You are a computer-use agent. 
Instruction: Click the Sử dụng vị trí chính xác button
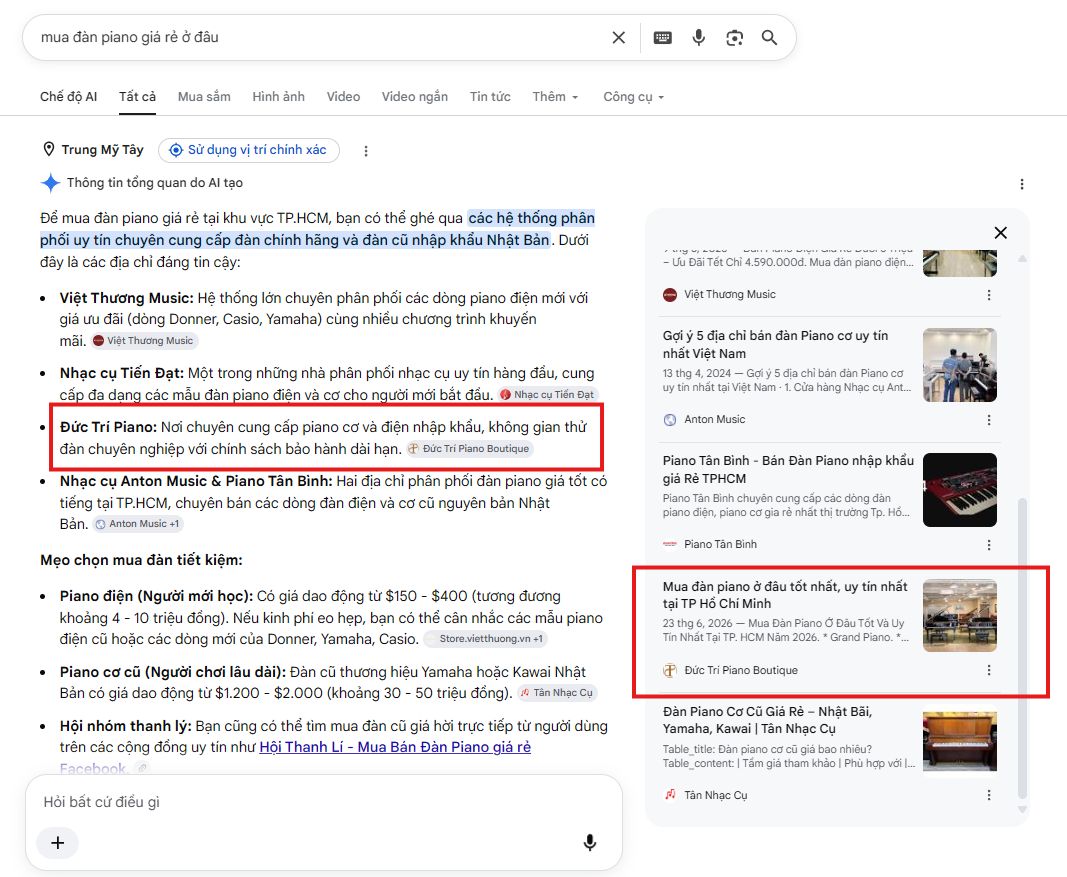pos(249,150)
